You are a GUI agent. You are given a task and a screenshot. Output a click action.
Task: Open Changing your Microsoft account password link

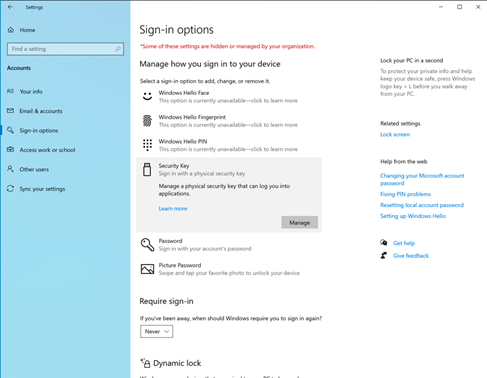coord(422,179)
